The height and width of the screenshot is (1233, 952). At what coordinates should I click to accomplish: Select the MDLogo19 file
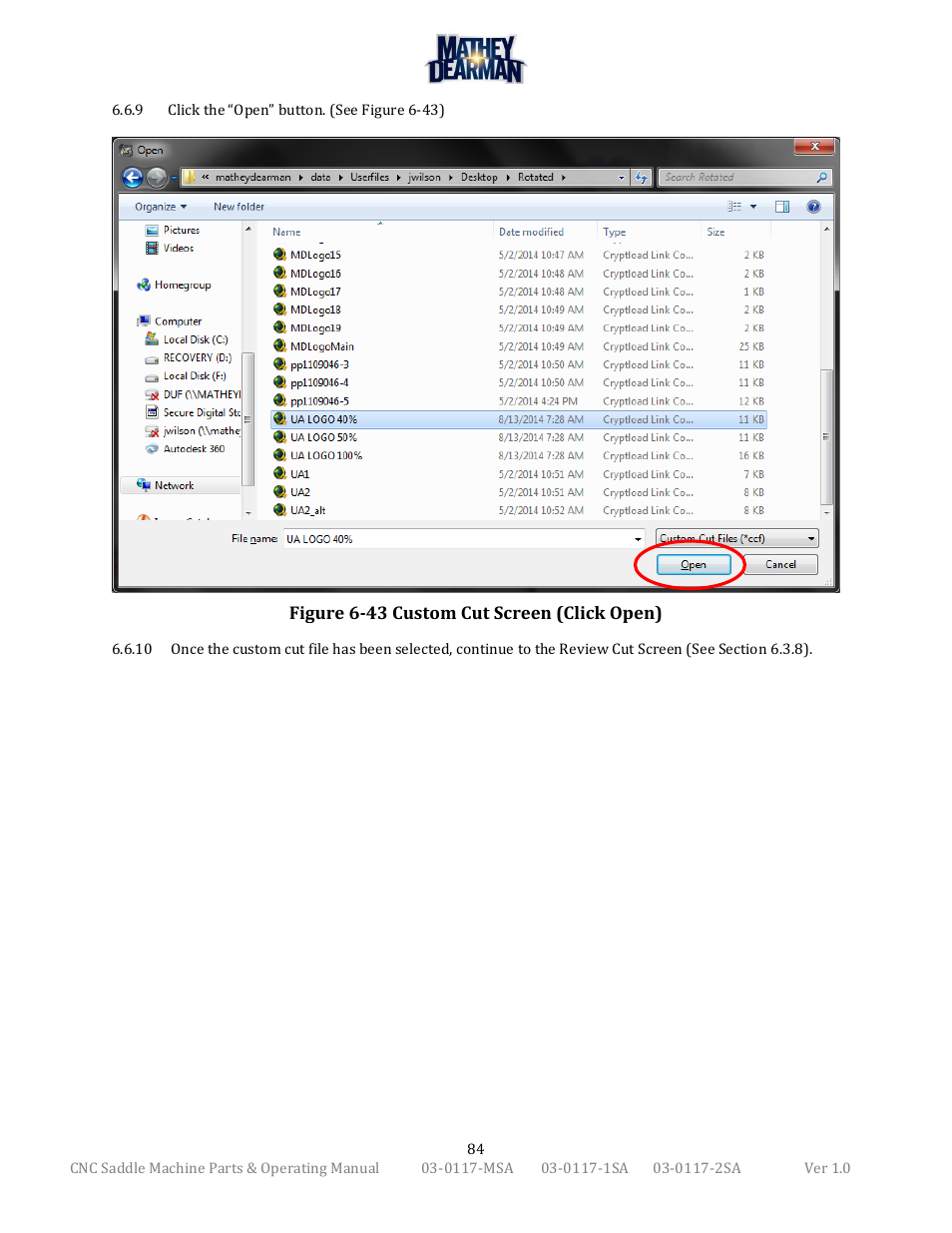[x=518, y=328]
